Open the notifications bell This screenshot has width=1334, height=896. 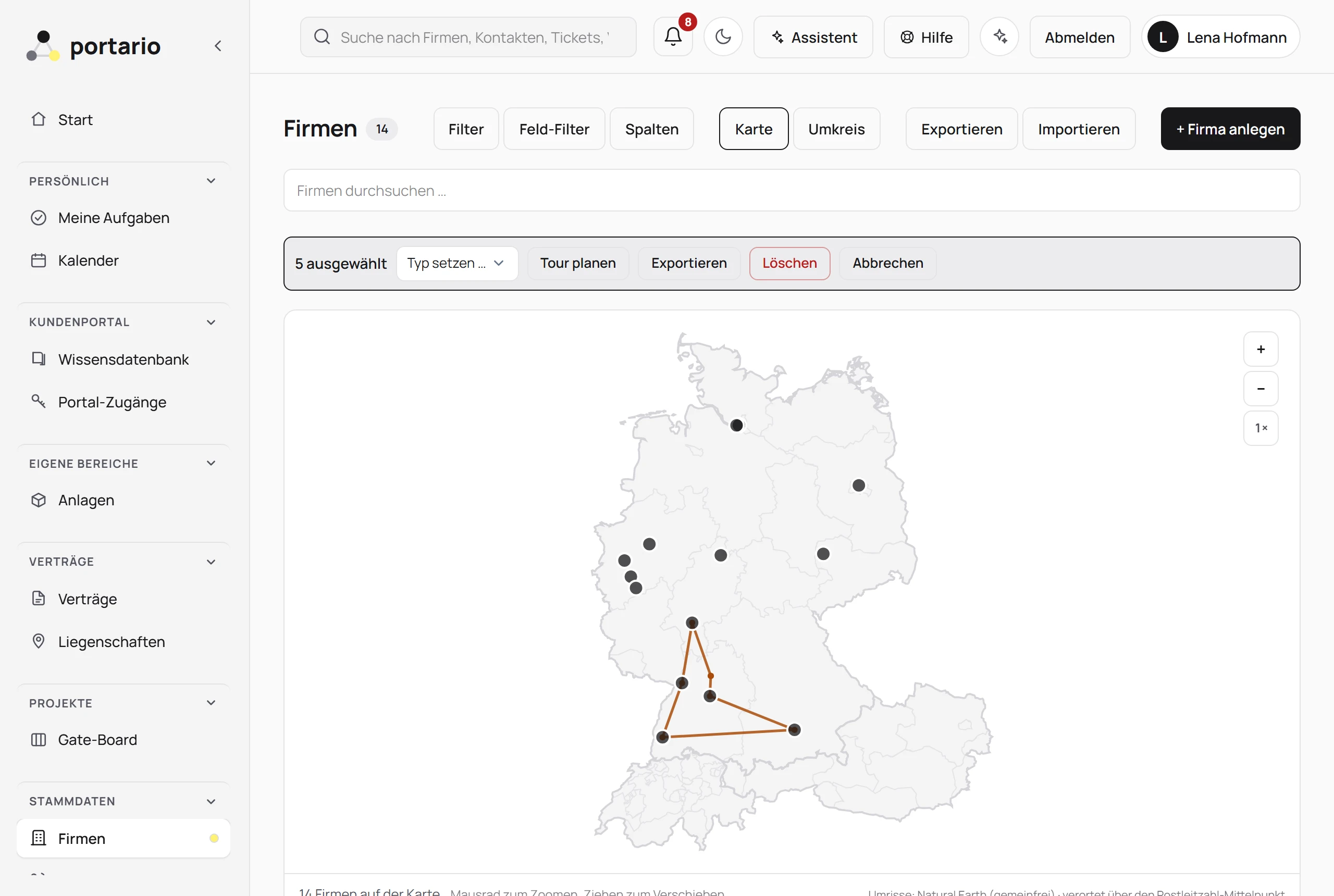pos(673,37)
